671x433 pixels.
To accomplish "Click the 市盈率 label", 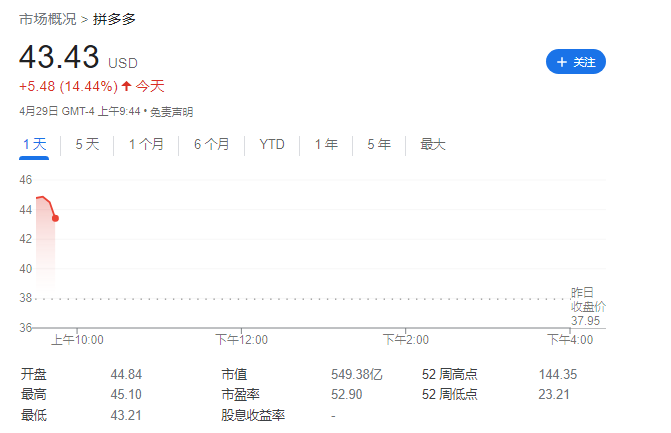I will tap(240, 394).
